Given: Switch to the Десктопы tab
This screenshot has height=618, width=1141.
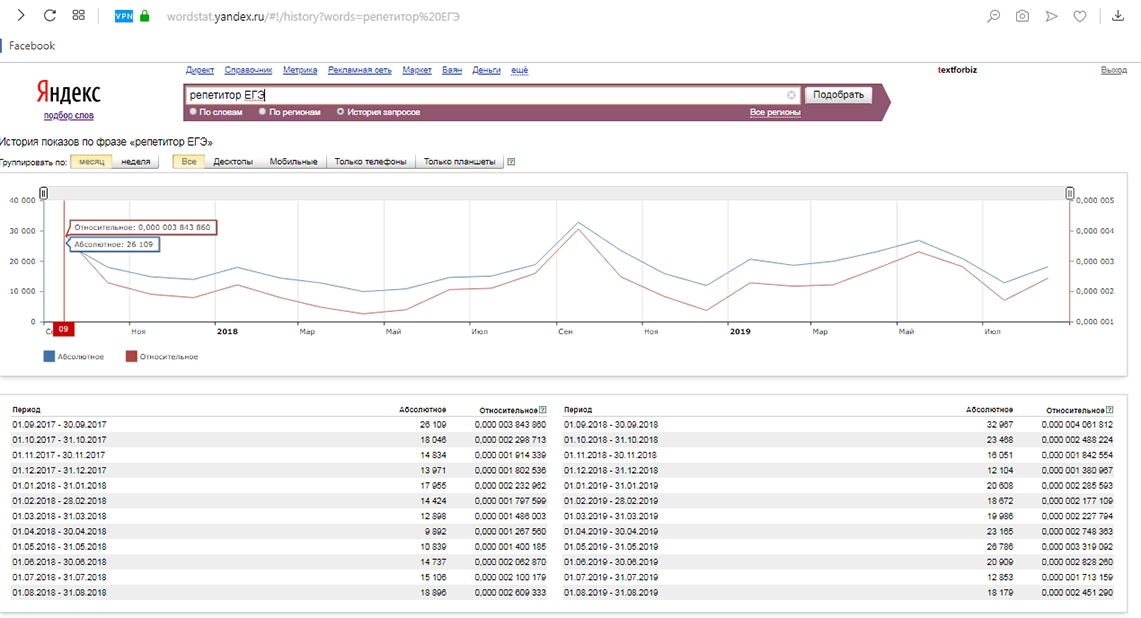Looking at the screenshot, I should coord(233,162).
